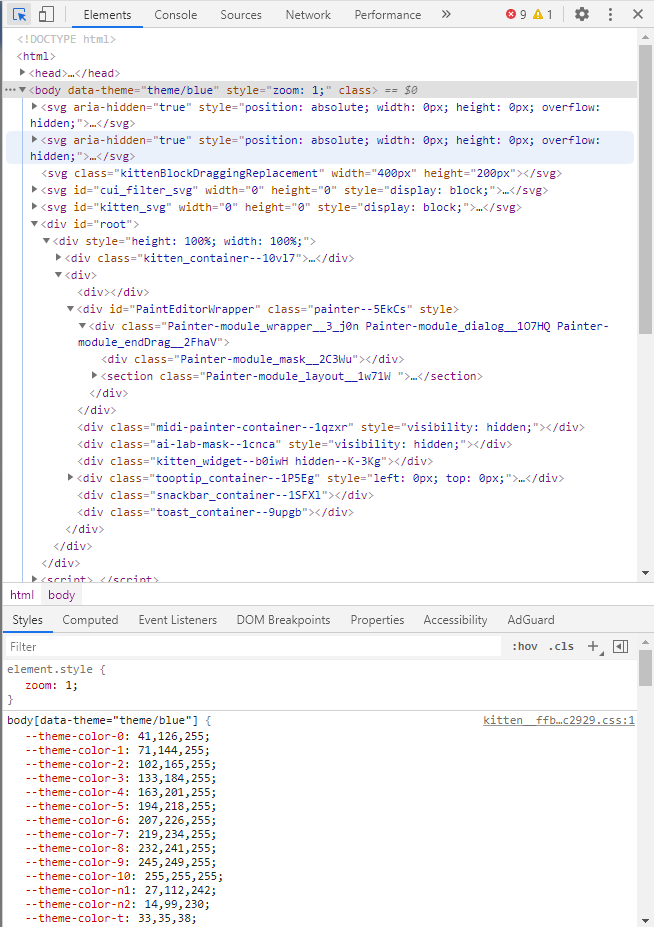Screen dimensions: 654x927
Task: Toggle computed styles sidebar pane icon
Action: click(620, 646)
